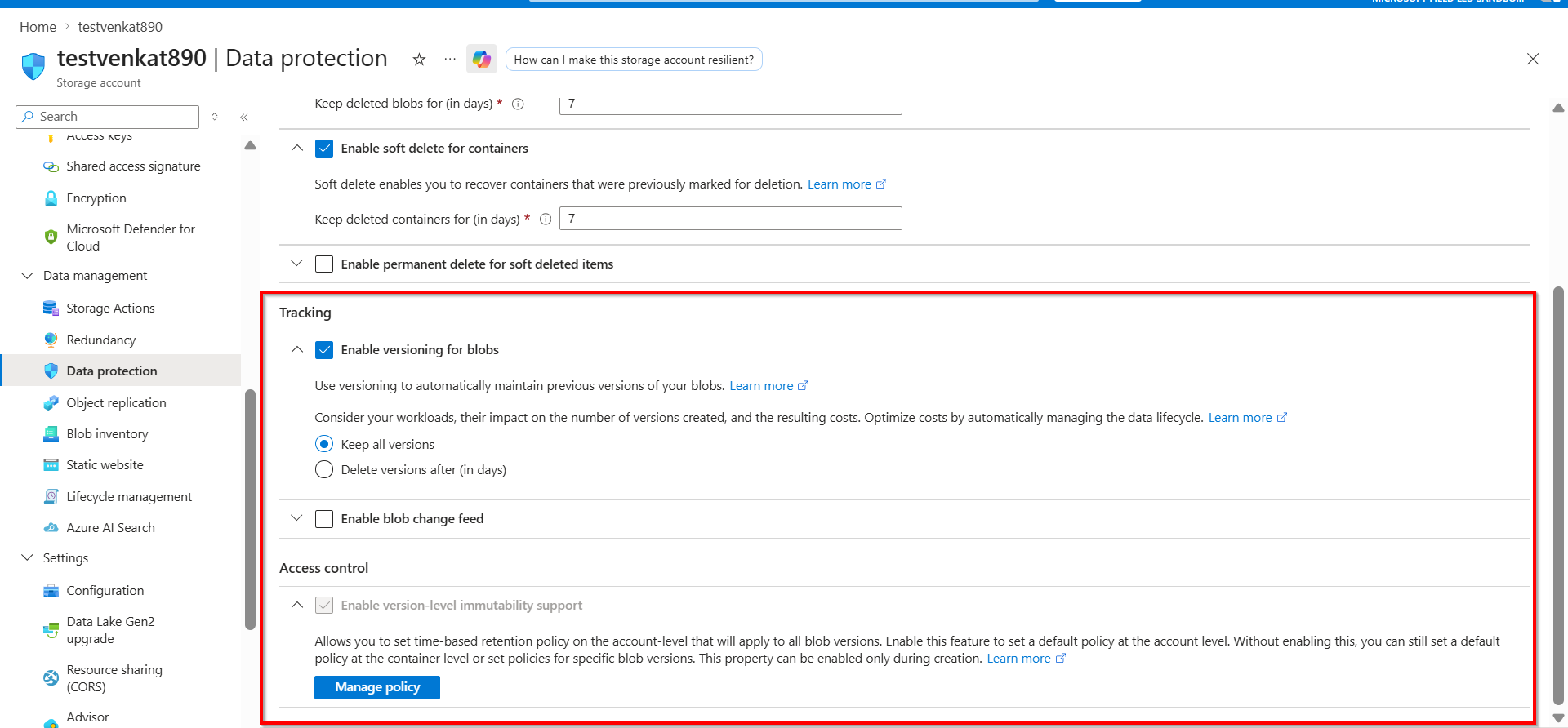Uncheck Enable versioning for blobs
The height and width of the screenshot is (728, 1568).
click(324, 350)
